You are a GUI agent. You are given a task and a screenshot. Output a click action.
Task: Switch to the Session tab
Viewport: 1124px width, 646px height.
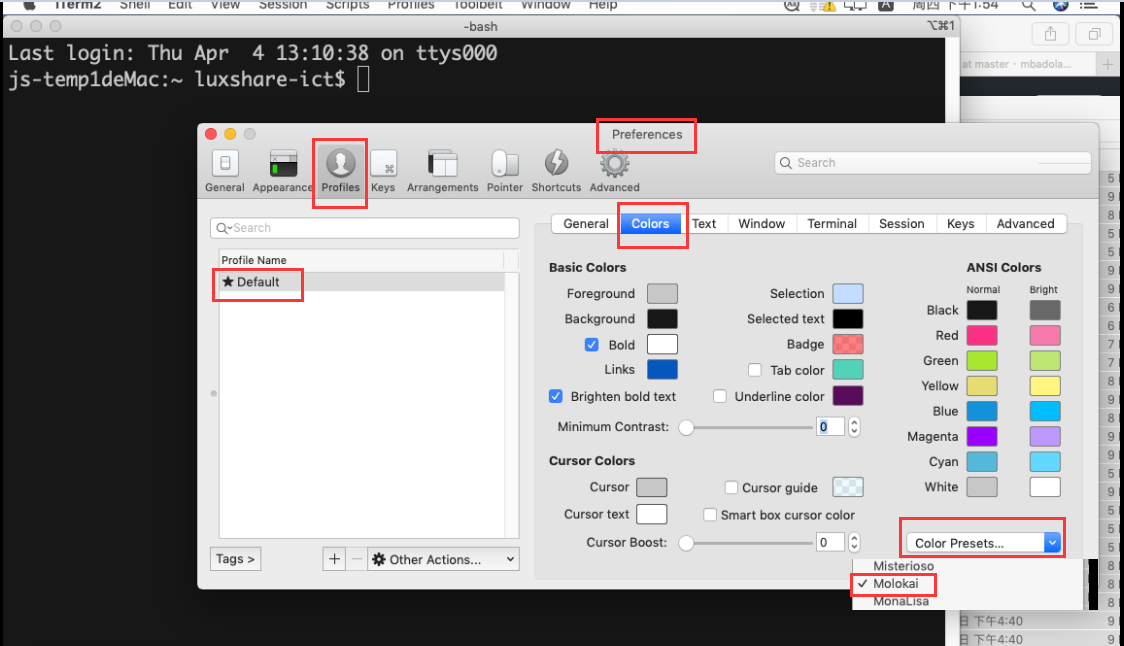pyautogui.click(x=902, y=224)
